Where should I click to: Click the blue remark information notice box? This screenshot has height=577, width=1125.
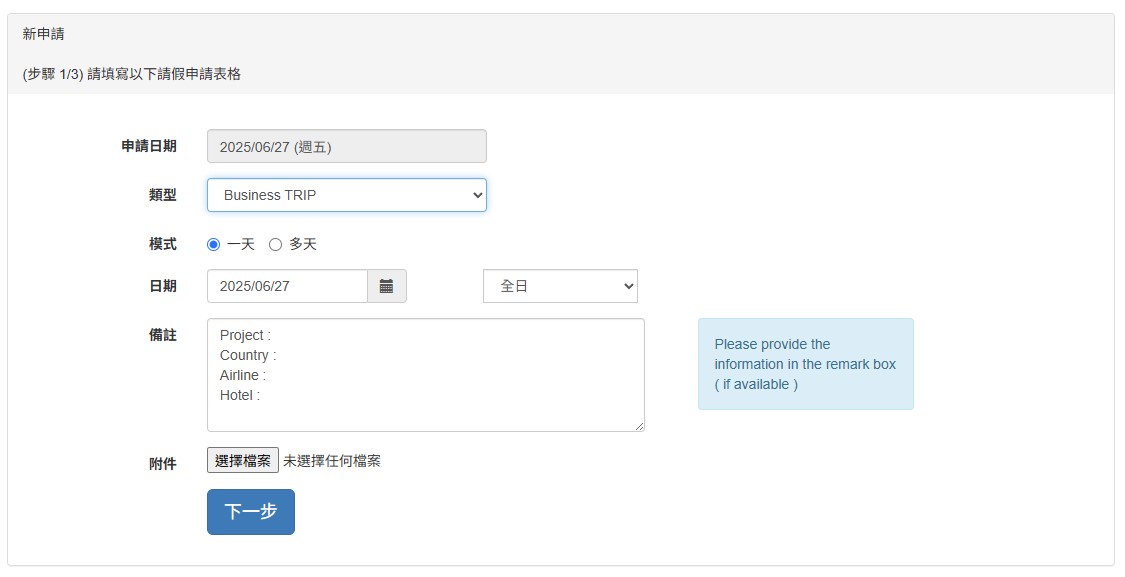806,364
